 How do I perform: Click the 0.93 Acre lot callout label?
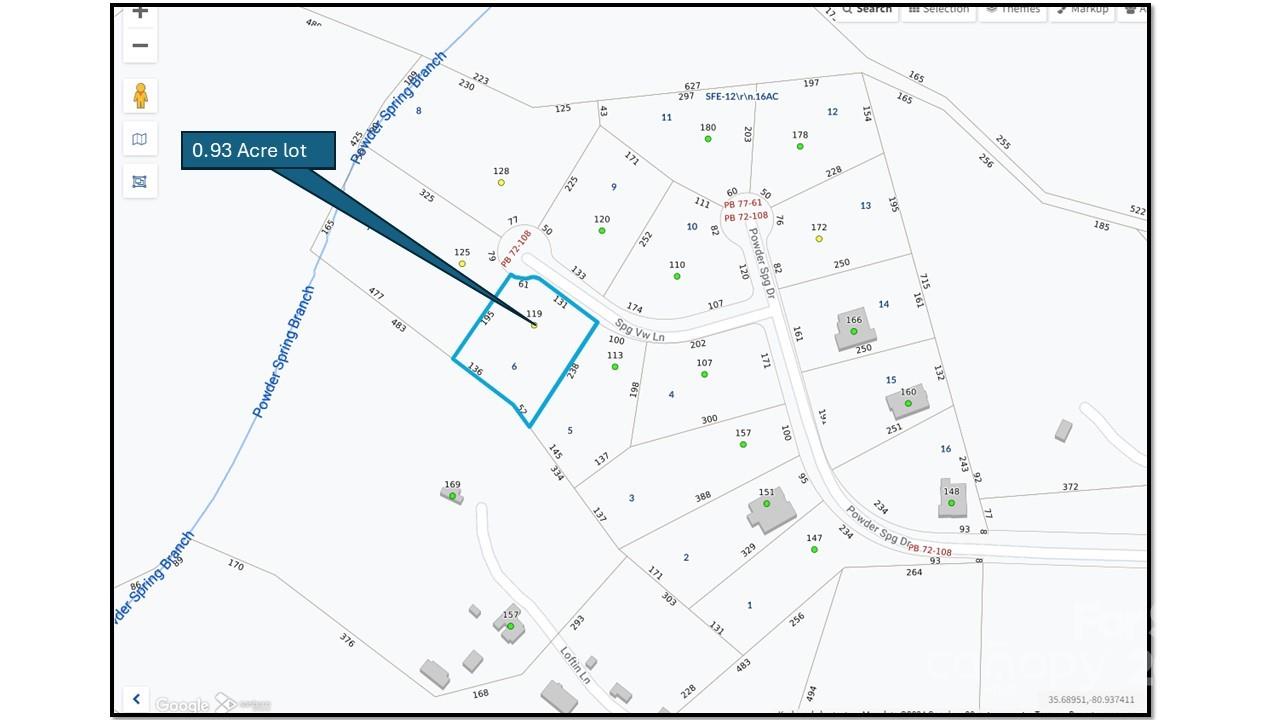pos(258,151)
